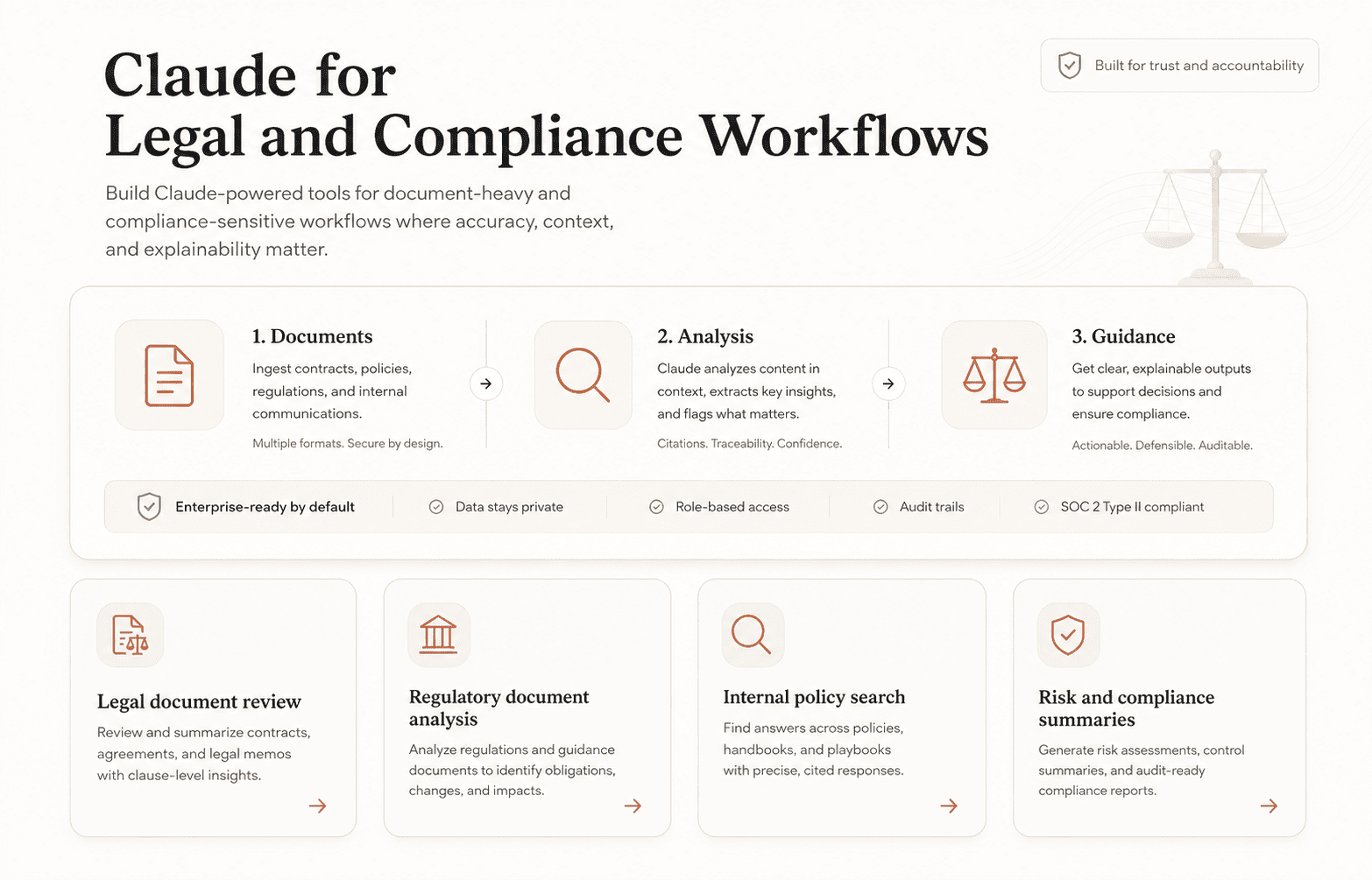Click 'Ingest contracts, policies' description text
This screenshot has width=1372, height=880.
(331, 391)
